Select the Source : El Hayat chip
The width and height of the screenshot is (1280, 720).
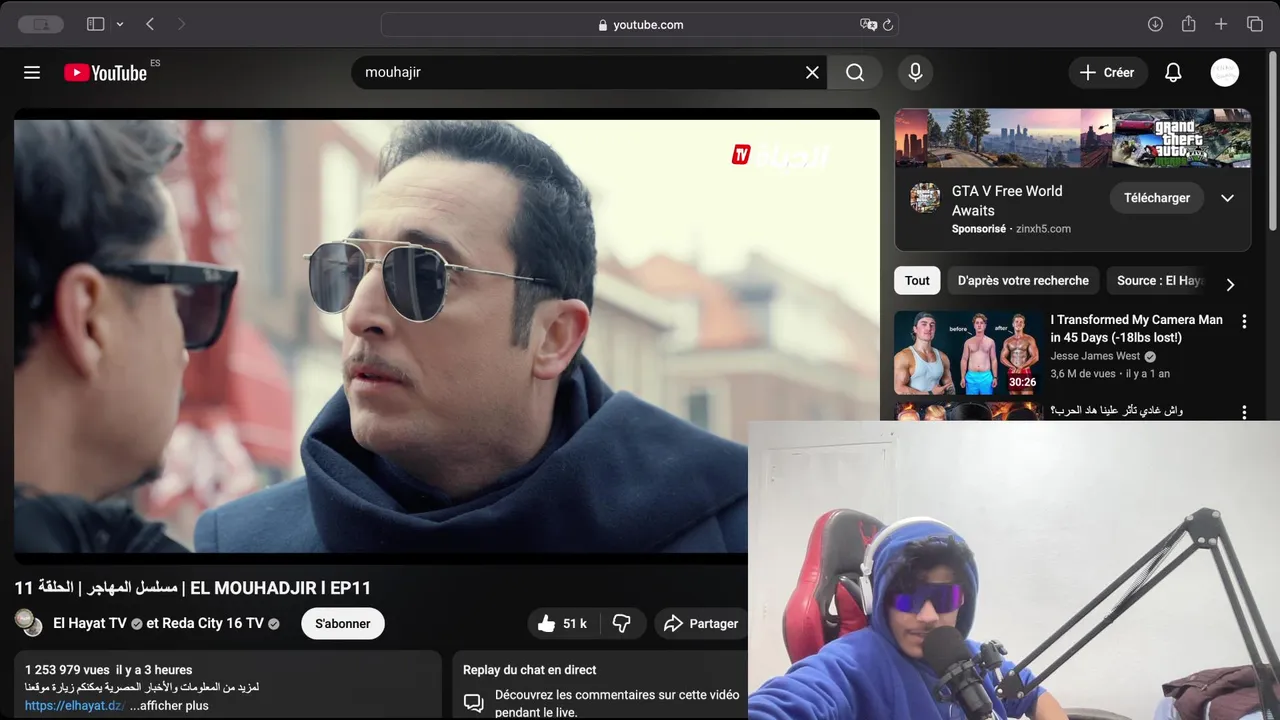pyautogui.click(x=1158, y=281)
